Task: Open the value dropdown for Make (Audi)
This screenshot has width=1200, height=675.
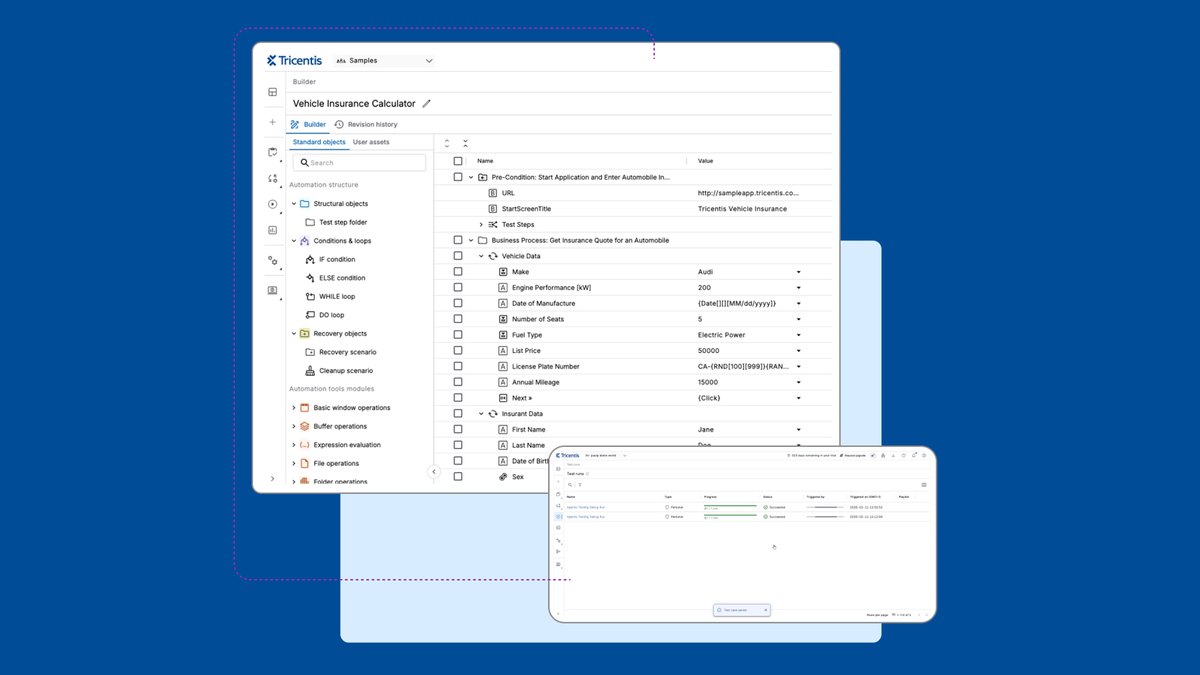Action: click(799, 272)
